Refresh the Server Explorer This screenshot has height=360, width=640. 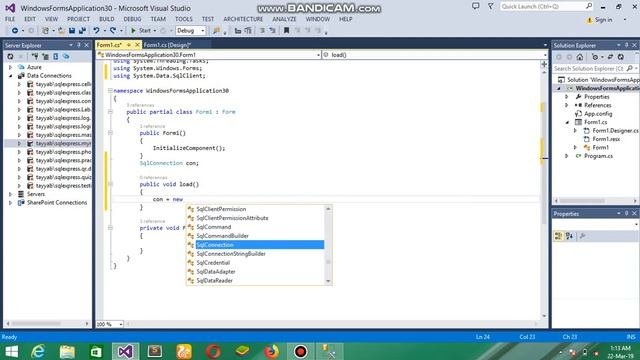tap(10, 56)
